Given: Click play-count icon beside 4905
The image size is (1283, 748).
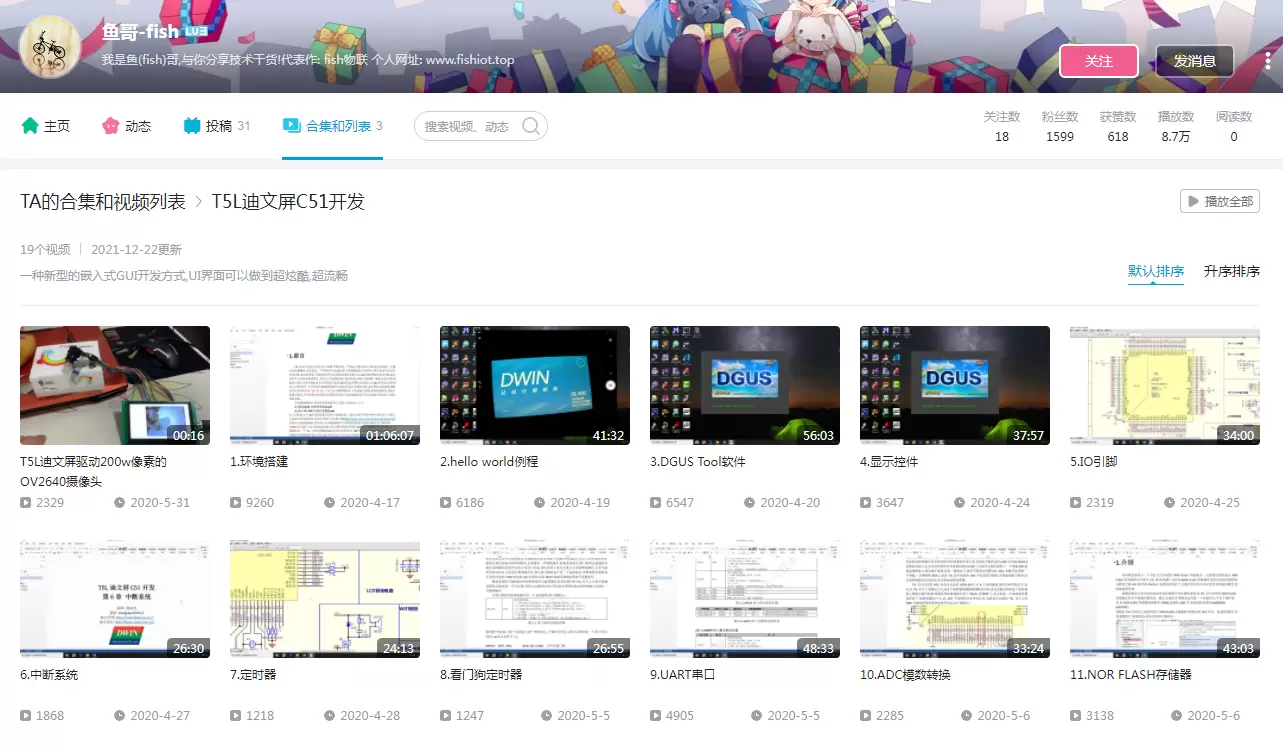Looking at the screenshot, I should click(656, 716).
